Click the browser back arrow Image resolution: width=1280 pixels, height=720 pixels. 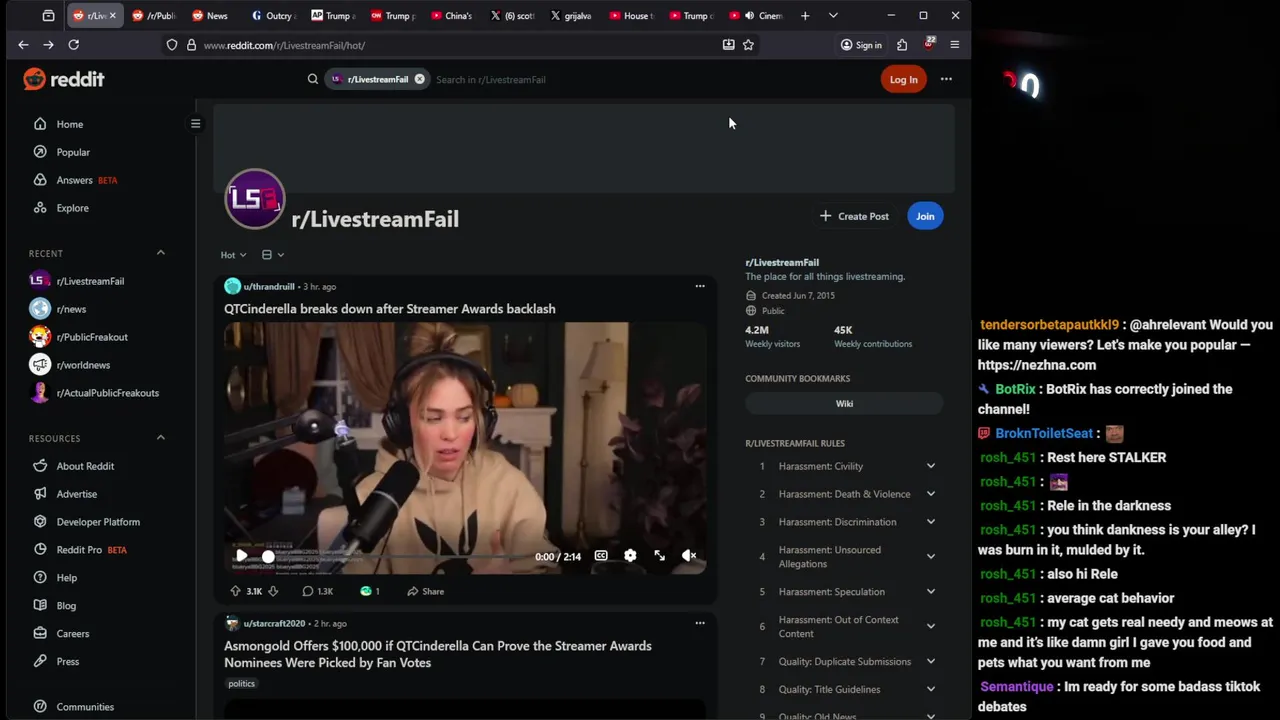23,45
